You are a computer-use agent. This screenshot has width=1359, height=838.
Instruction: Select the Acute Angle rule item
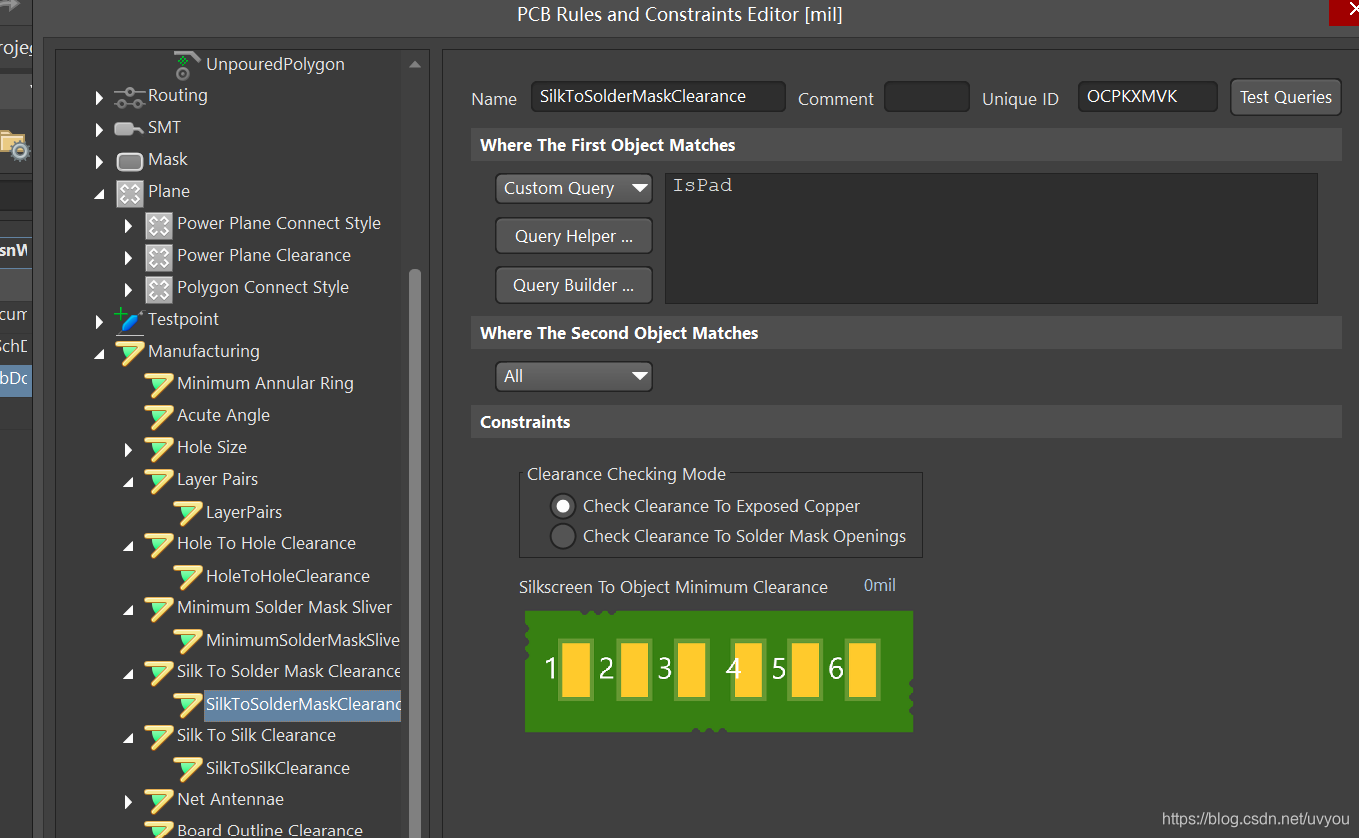click(x=223, y=415)
